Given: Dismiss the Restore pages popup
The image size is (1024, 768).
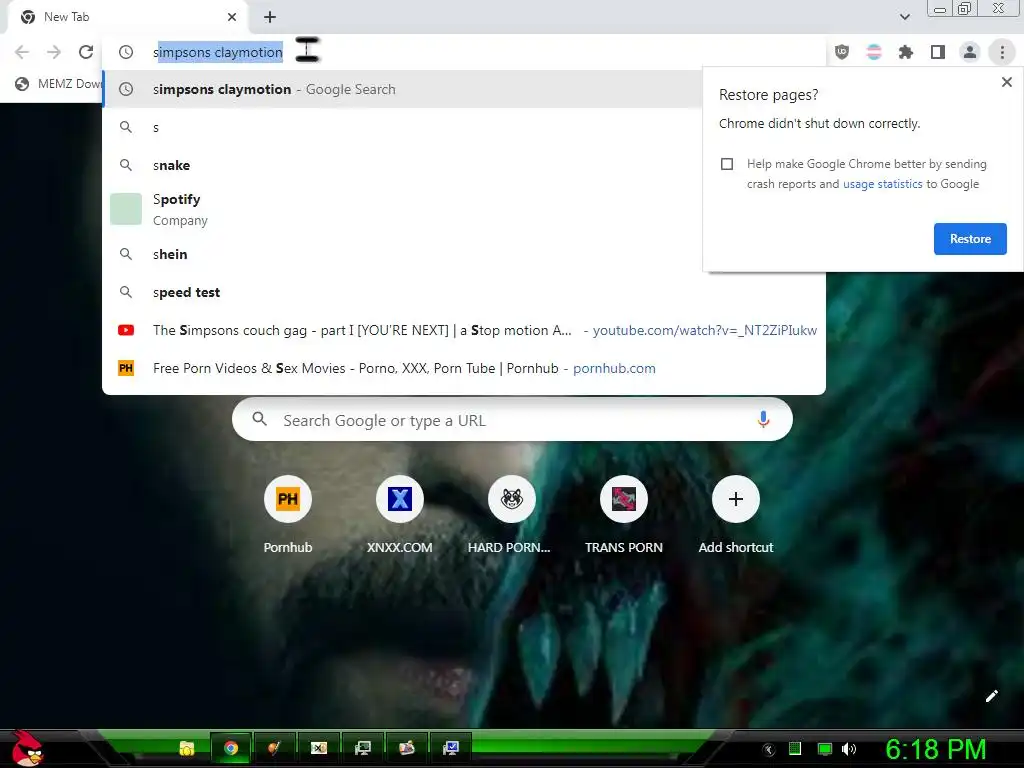Looking at the screenshot, I should pos(1006,82).
